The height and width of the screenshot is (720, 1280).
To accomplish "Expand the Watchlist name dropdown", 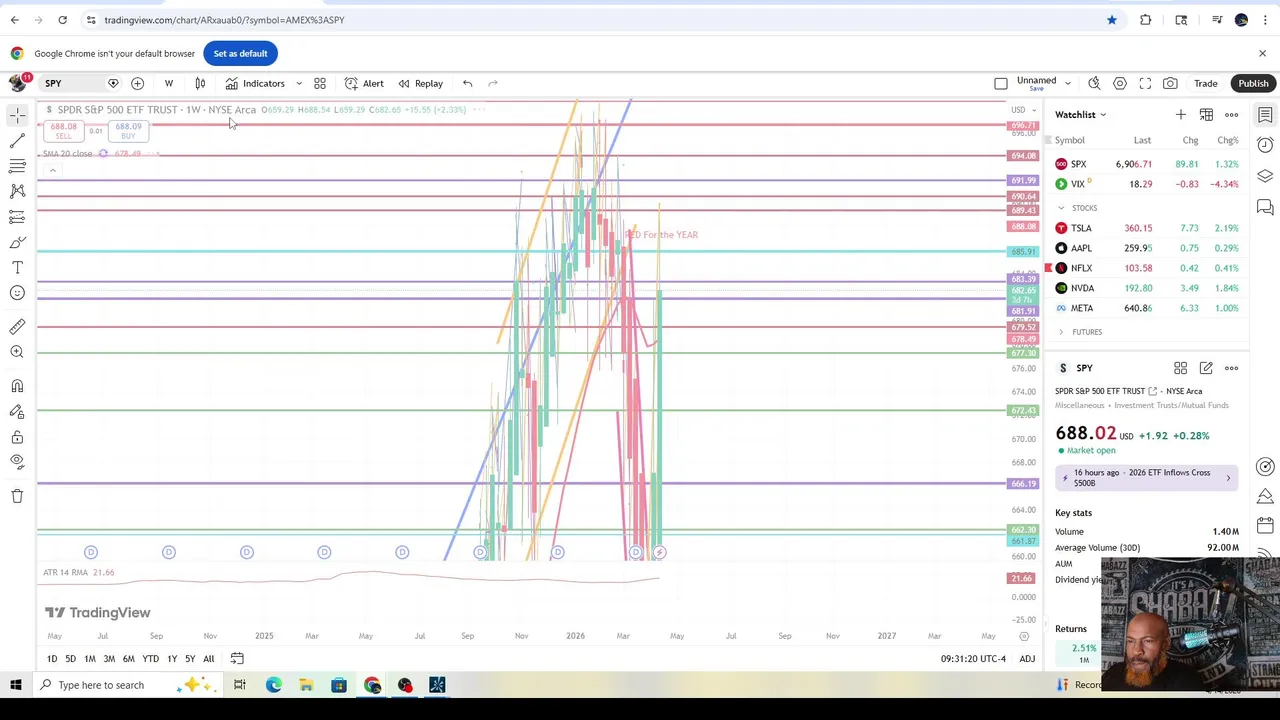I will pos(1081,115).
